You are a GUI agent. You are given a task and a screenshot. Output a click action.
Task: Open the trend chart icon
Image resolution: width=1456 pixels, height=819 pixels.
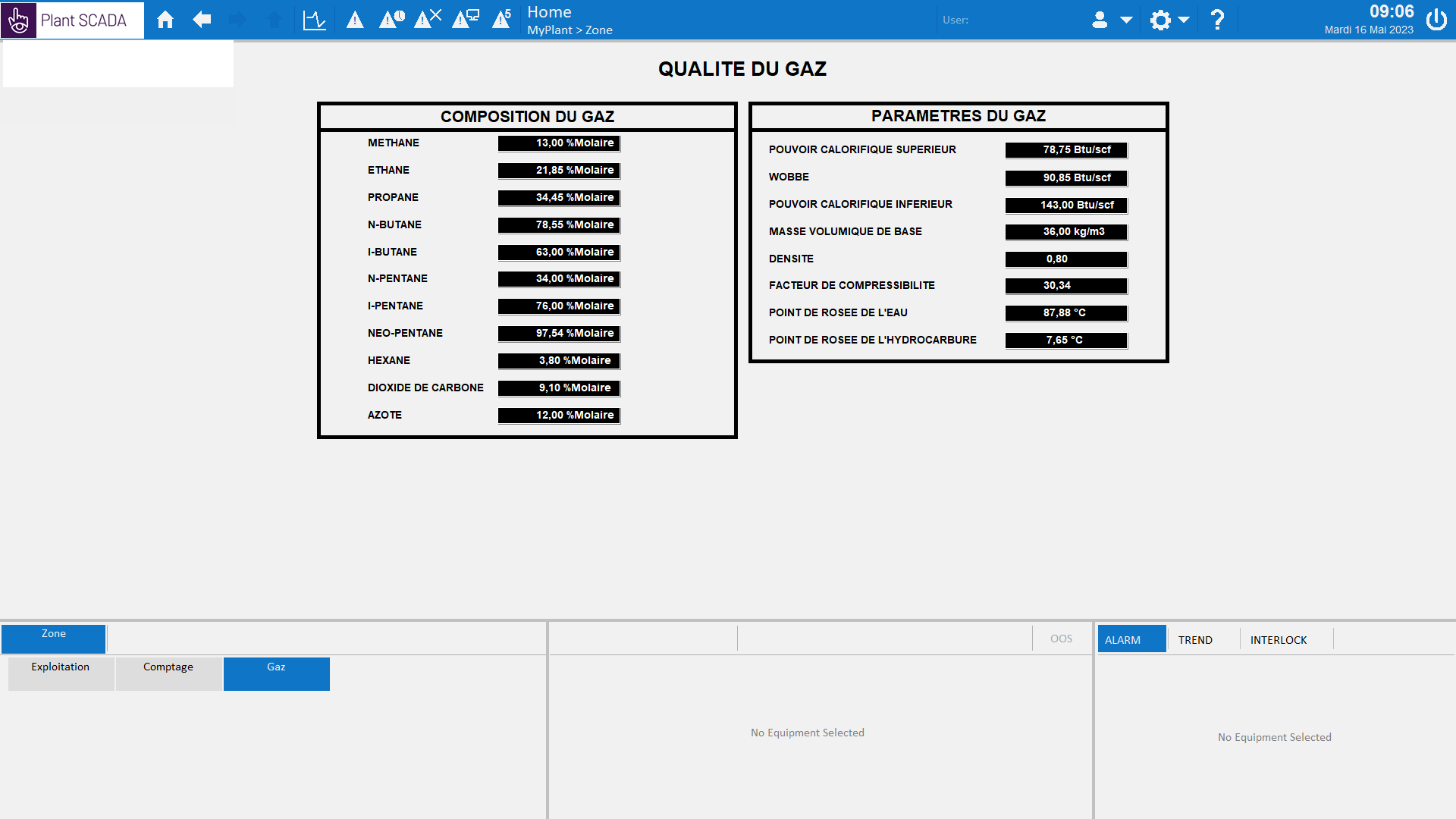(x=314, y=20)
